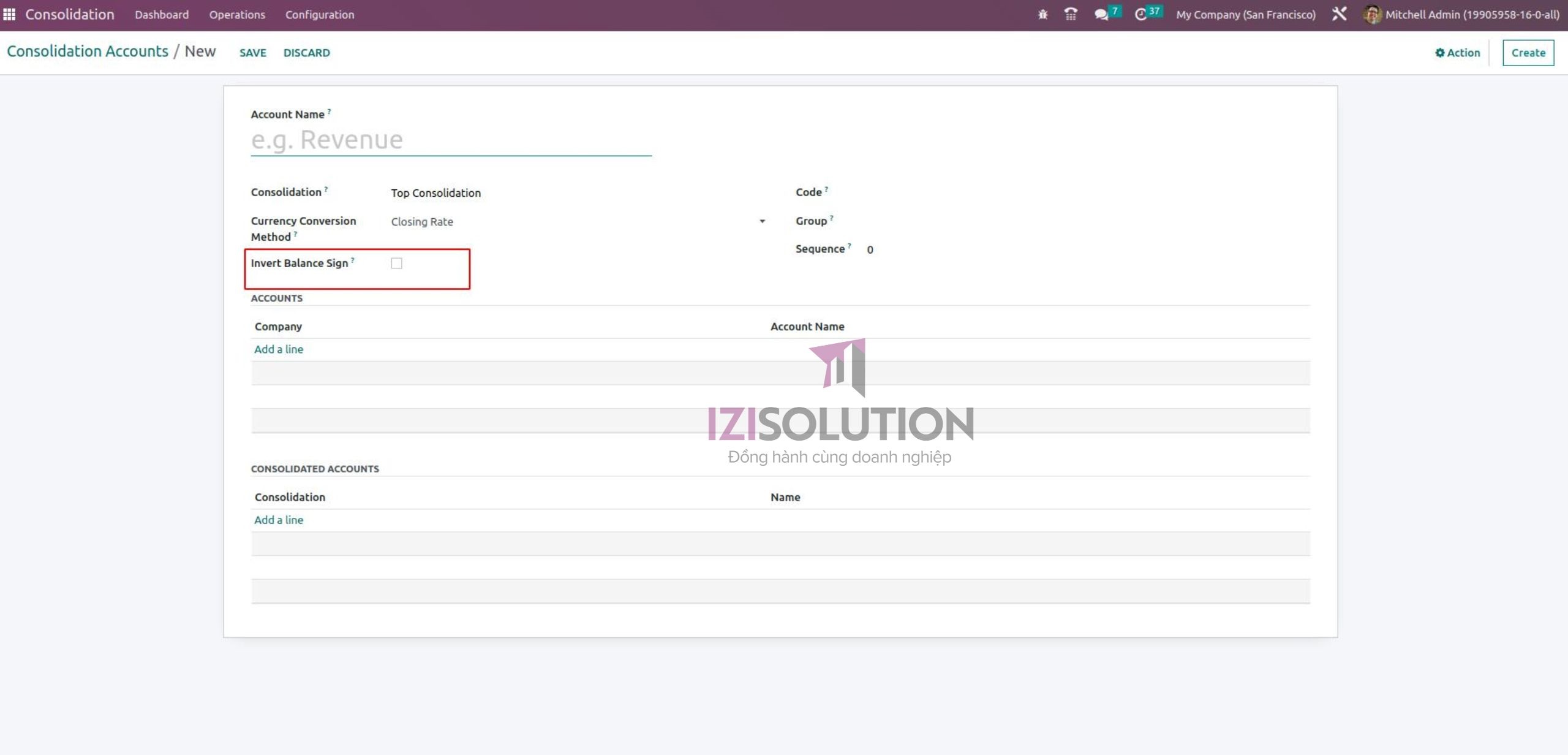Open the Configuration menu
This screenshot has height=755, width=1568.
coord(319,14)
